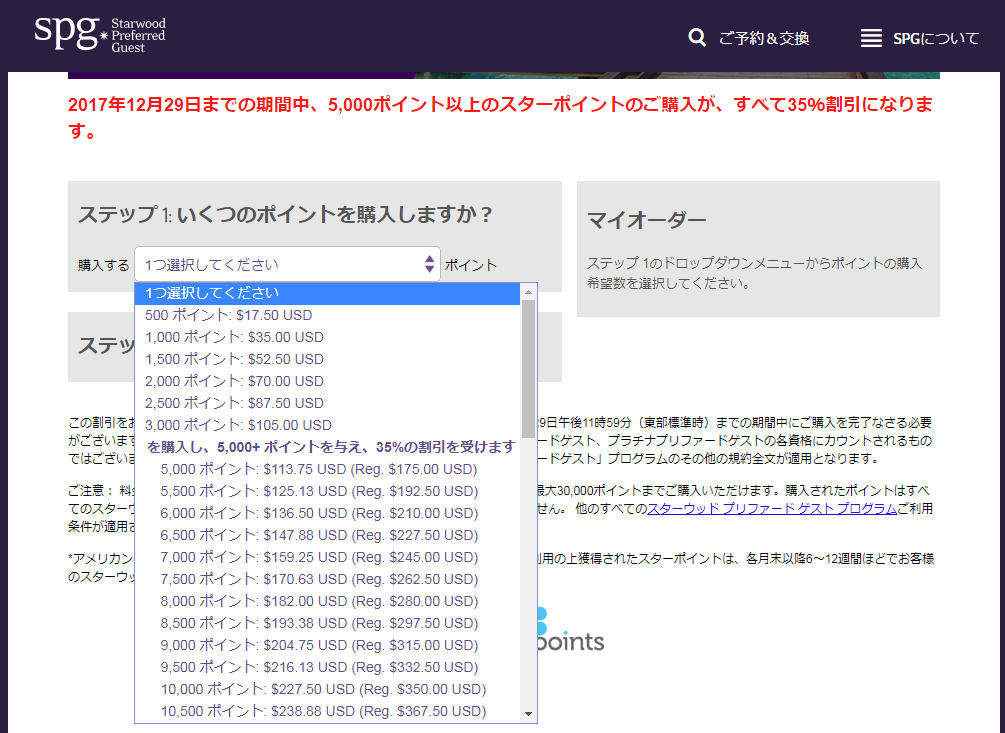Choose 7,000 ポイント: $159.25 USD

(x=327, y=557)
